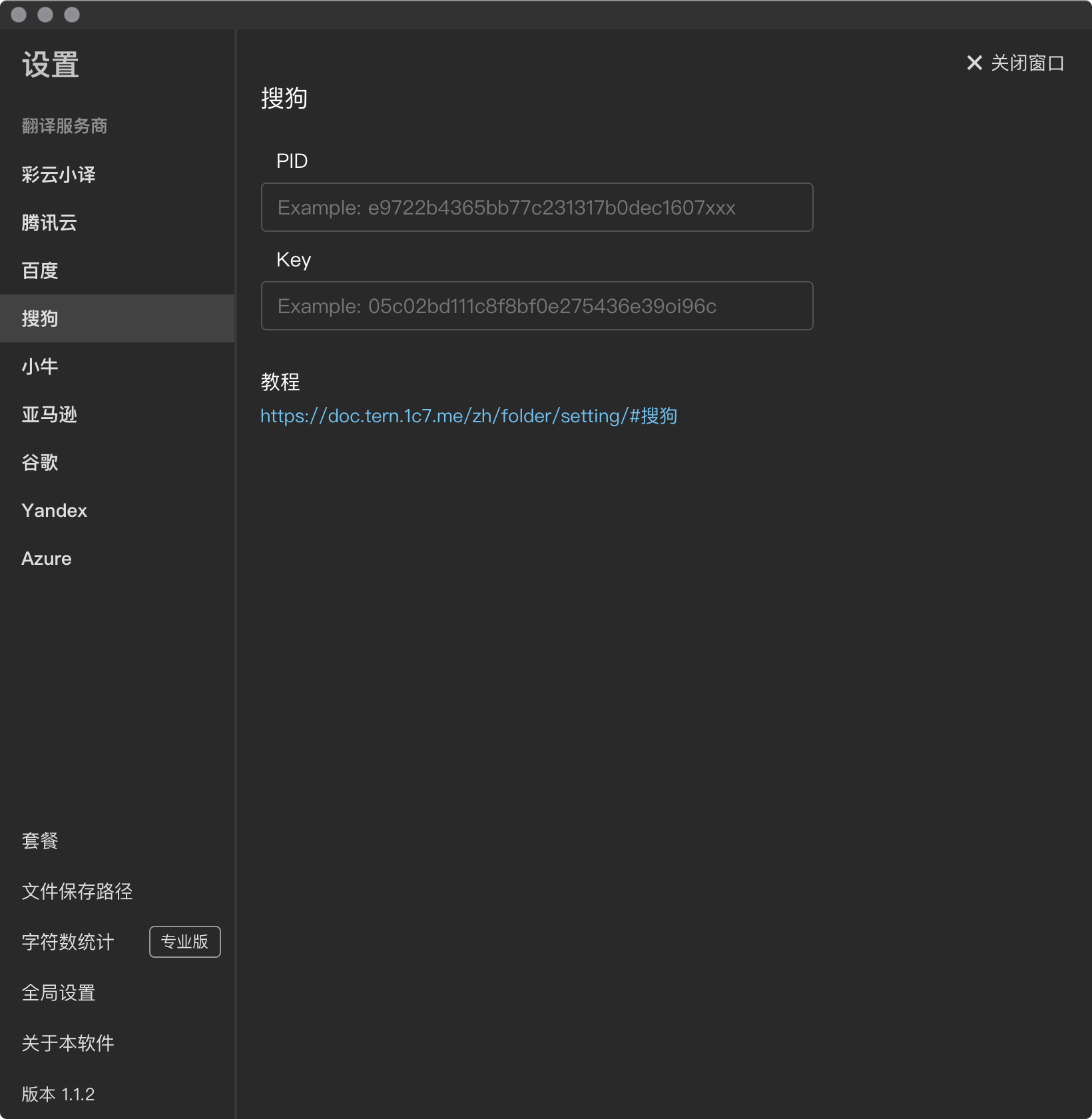
Task: Select the 搜狗 sidebar item
Action: point(40,318)
